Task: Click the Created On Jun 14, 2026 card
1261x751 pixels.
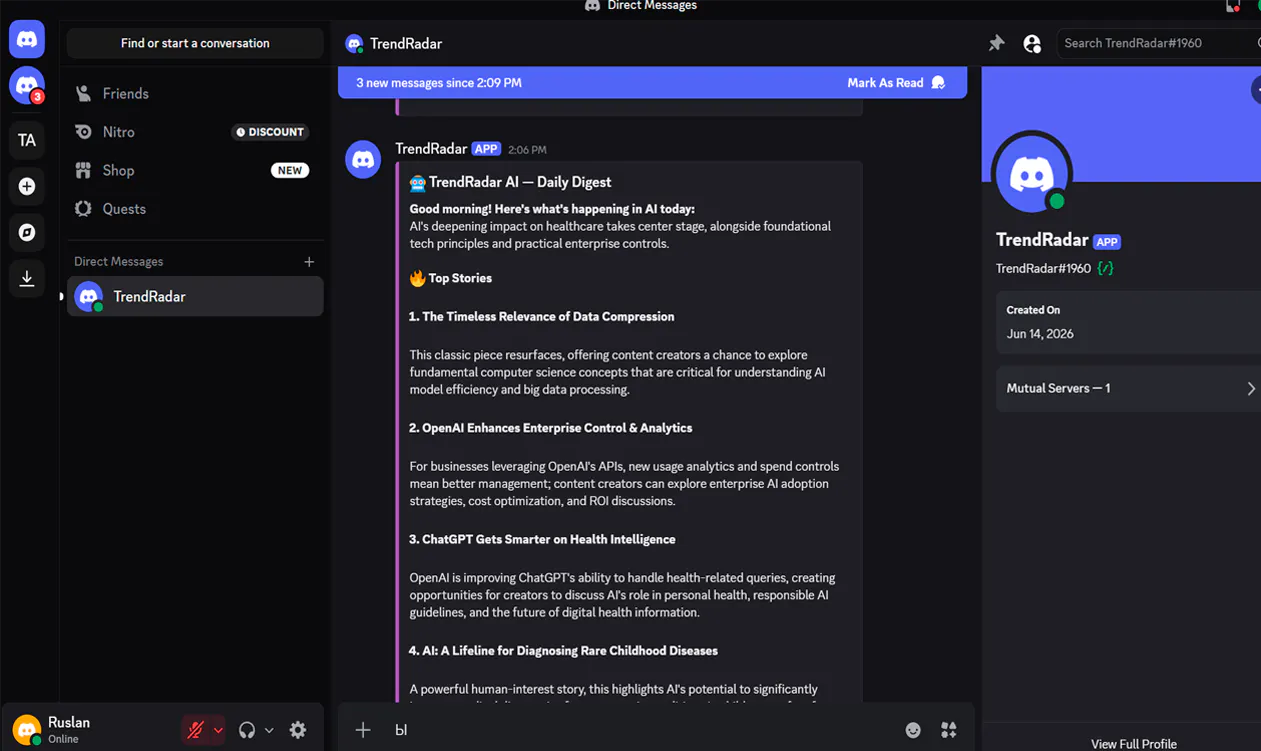Action: (1128, 322)
